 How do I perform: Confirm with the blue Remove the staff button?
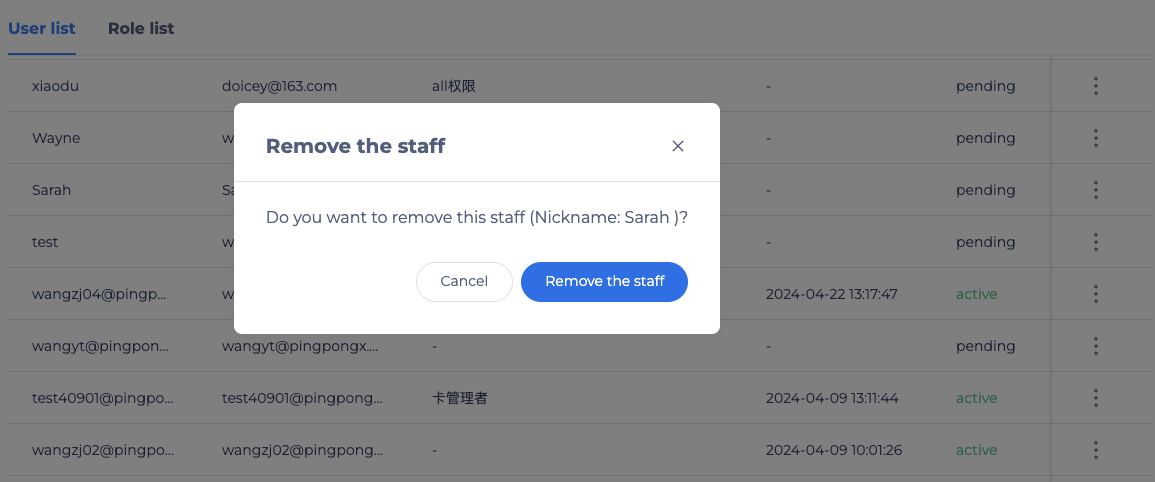pos(604,282)
